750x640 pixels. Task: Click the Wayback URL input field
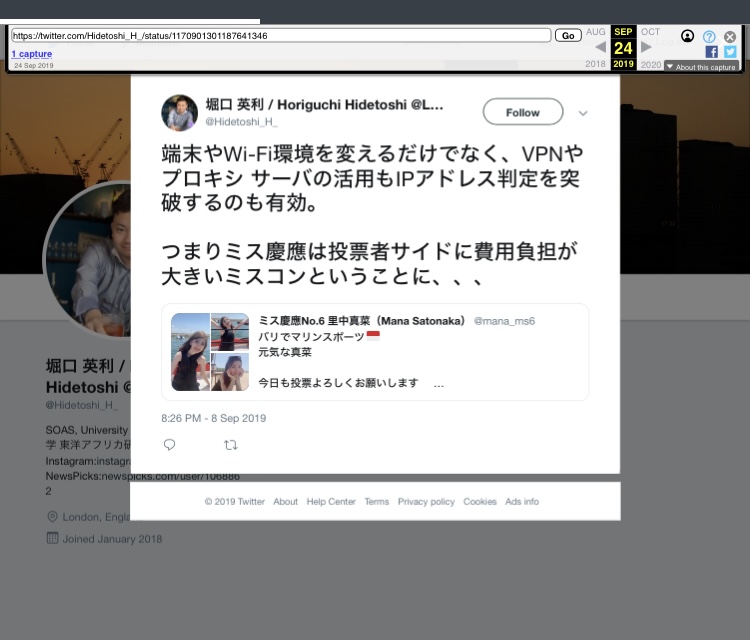[281, 35]
